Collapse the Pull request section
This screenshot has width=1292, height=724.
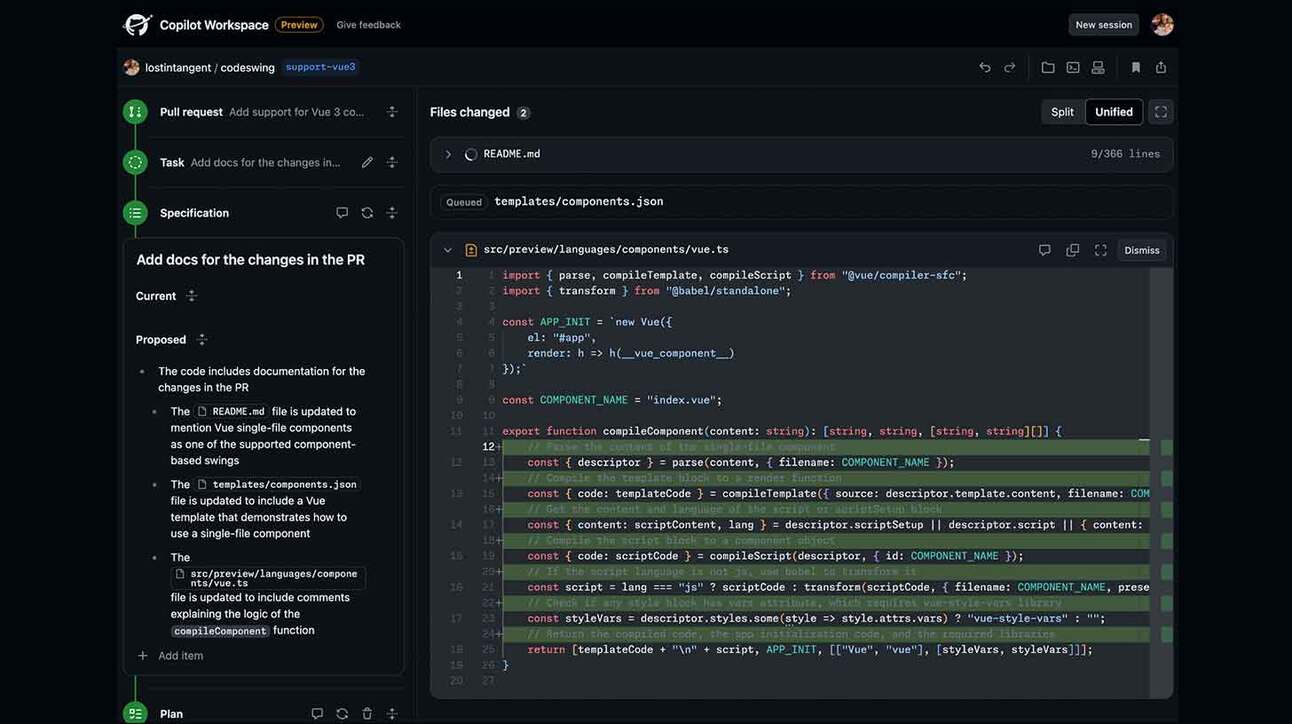tap(392, 112)
